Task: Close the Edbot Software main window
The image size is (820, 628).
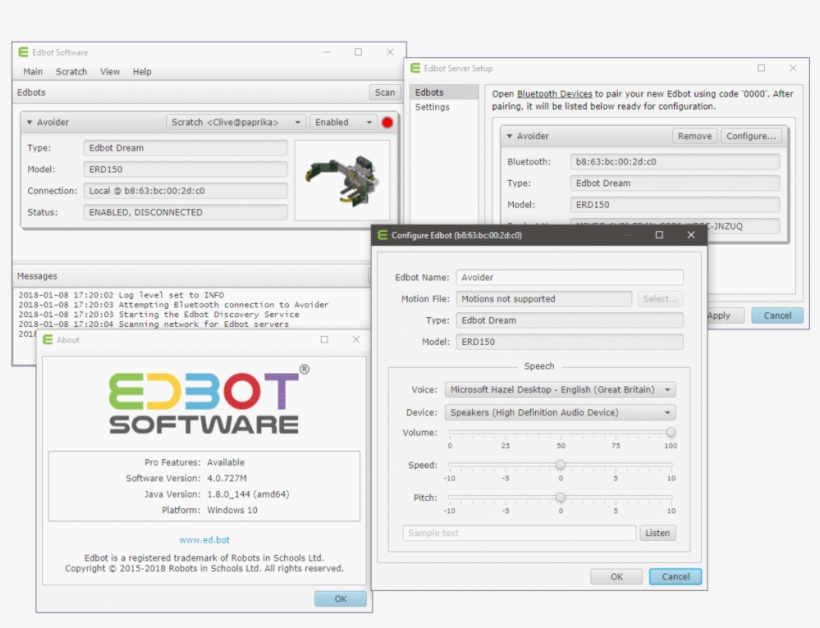Action: click(390, 52)
